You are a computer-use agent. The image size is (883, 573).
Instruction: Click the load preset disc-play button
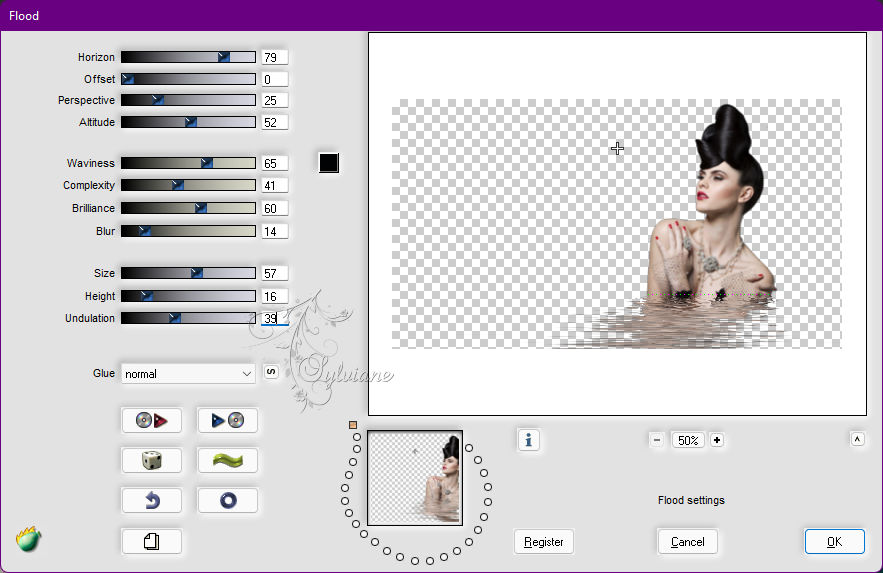(151, 420)
